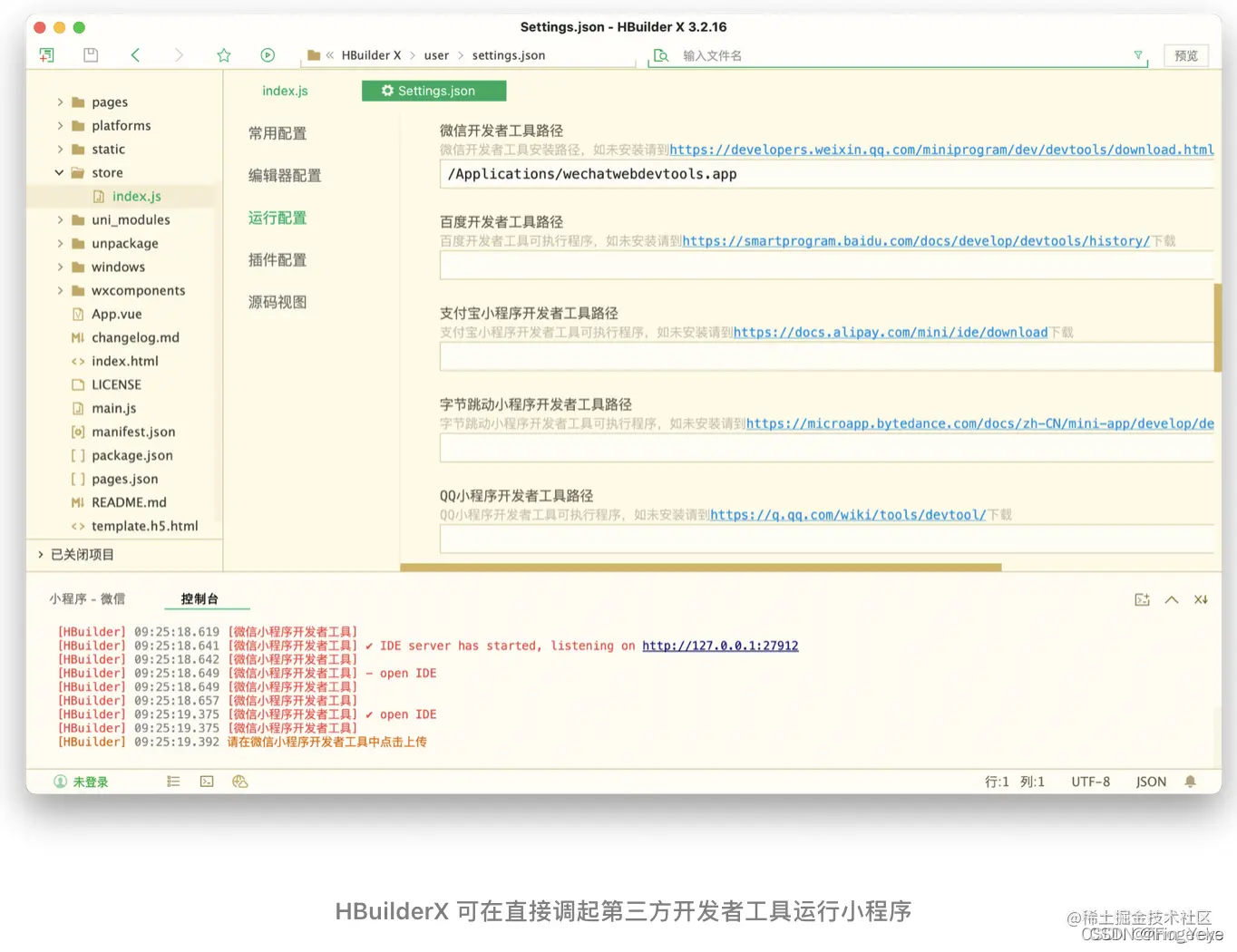
Task: Switch to the 控制台 tab
Action: click(x=200, y=599)
